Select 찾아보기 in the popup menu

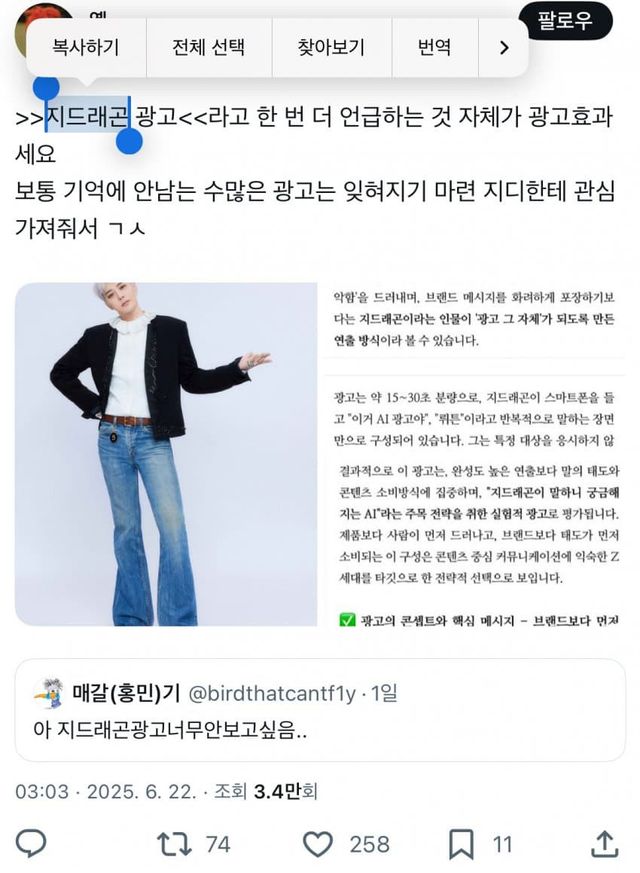click(x=331, y=47)
